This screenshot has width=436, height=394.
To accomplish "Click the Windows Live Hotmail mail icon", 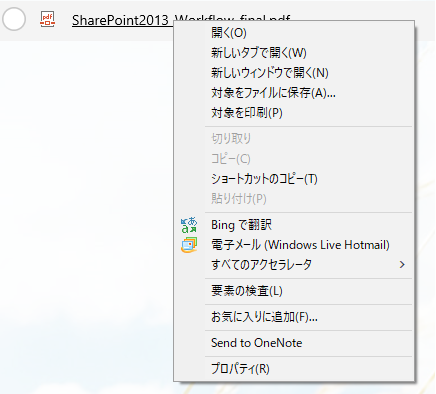I will click(x=189, y=245).
